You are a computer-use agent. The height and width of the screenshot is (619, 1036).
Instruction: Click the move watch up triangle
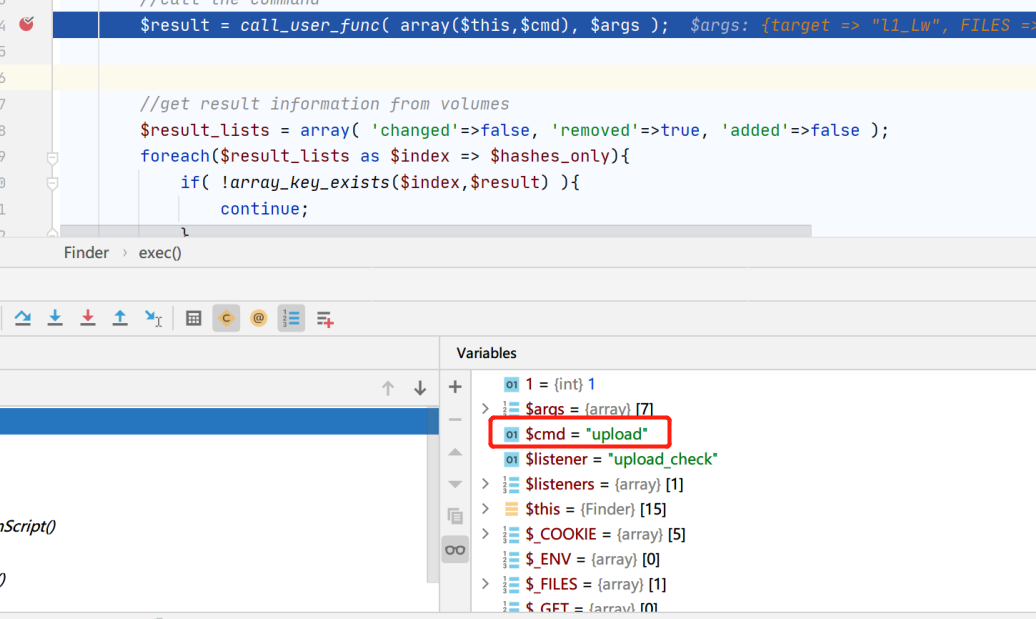click(455, 453)
